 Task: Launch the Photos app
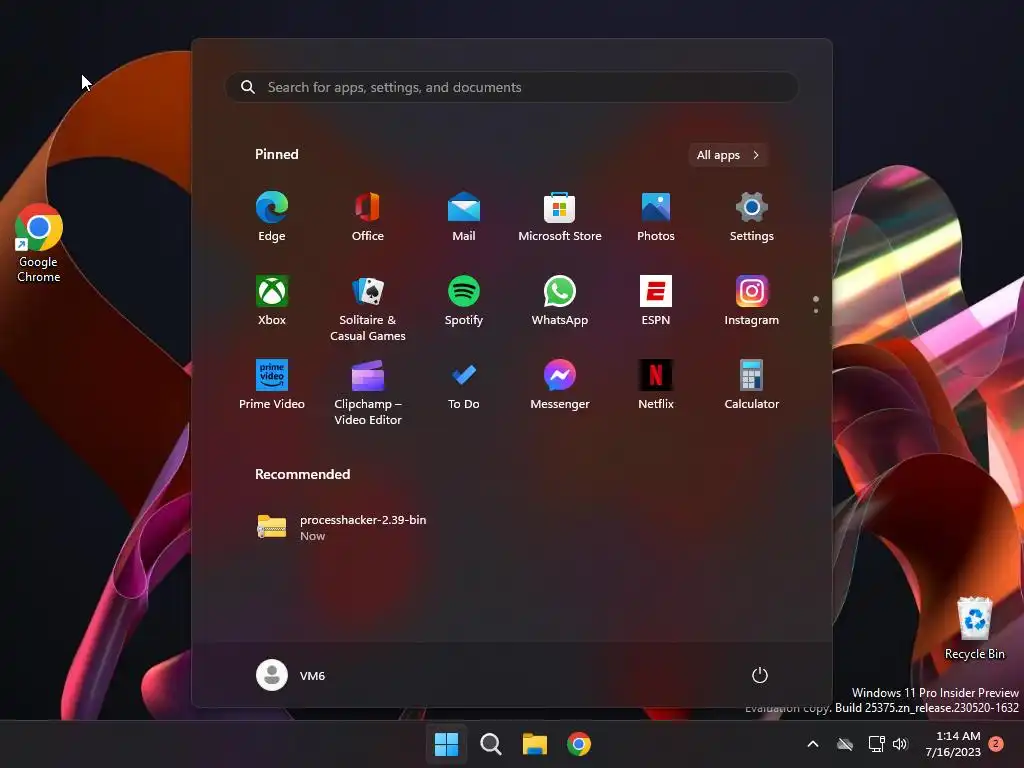(x=656, y=217)
